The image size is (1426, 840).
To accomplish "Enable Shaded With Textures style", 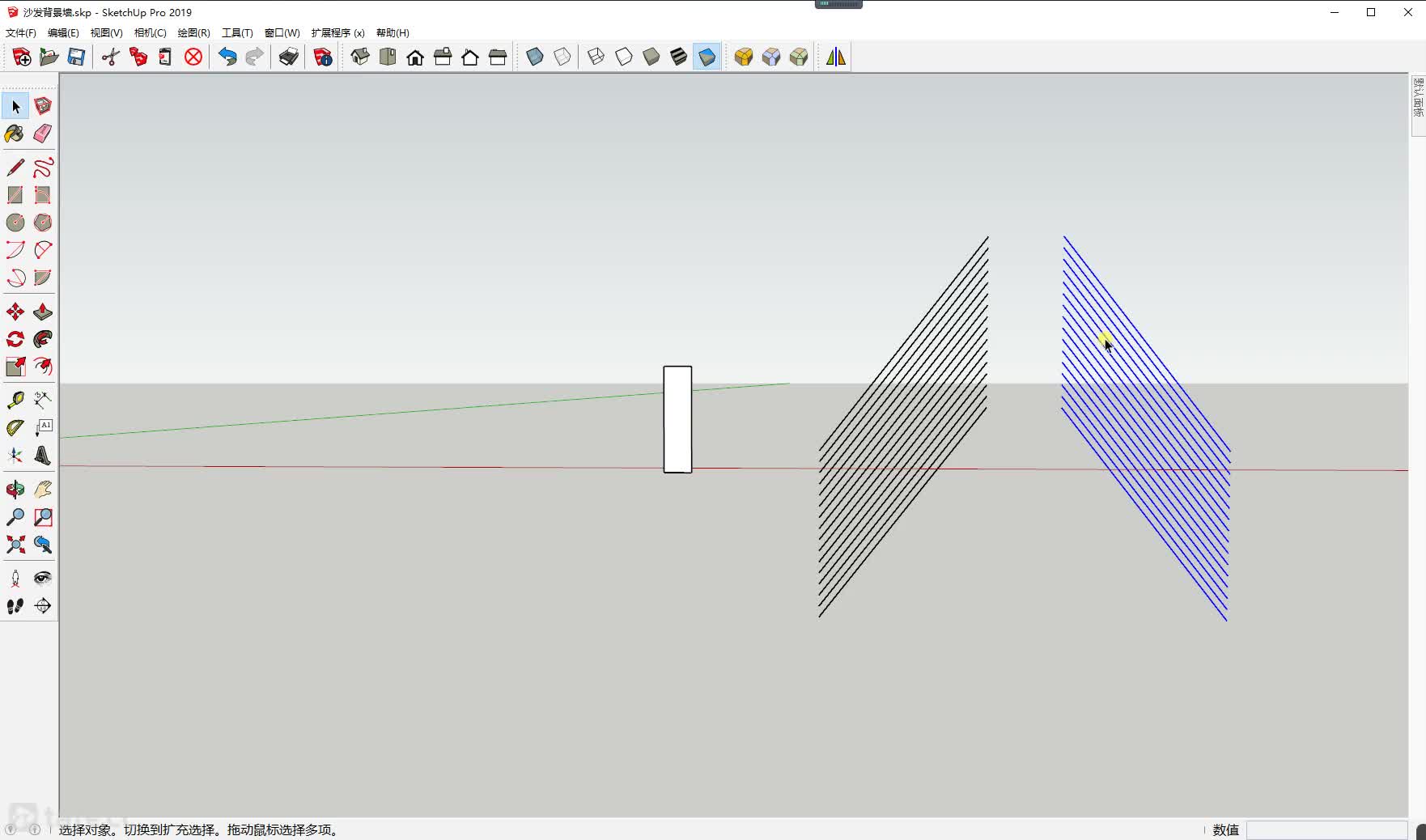I will click(679, 57).
